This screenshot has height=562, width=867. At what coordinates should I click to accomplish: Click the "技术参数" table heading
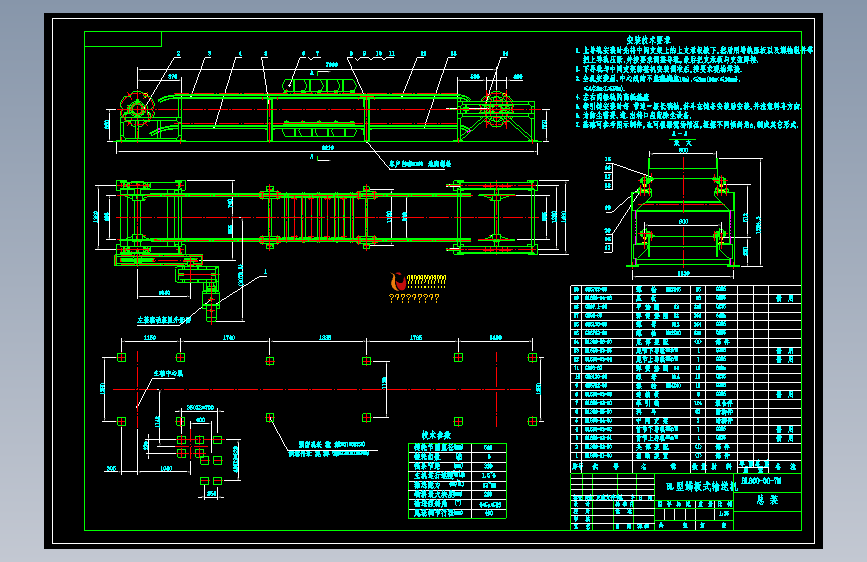click(436, 435)
